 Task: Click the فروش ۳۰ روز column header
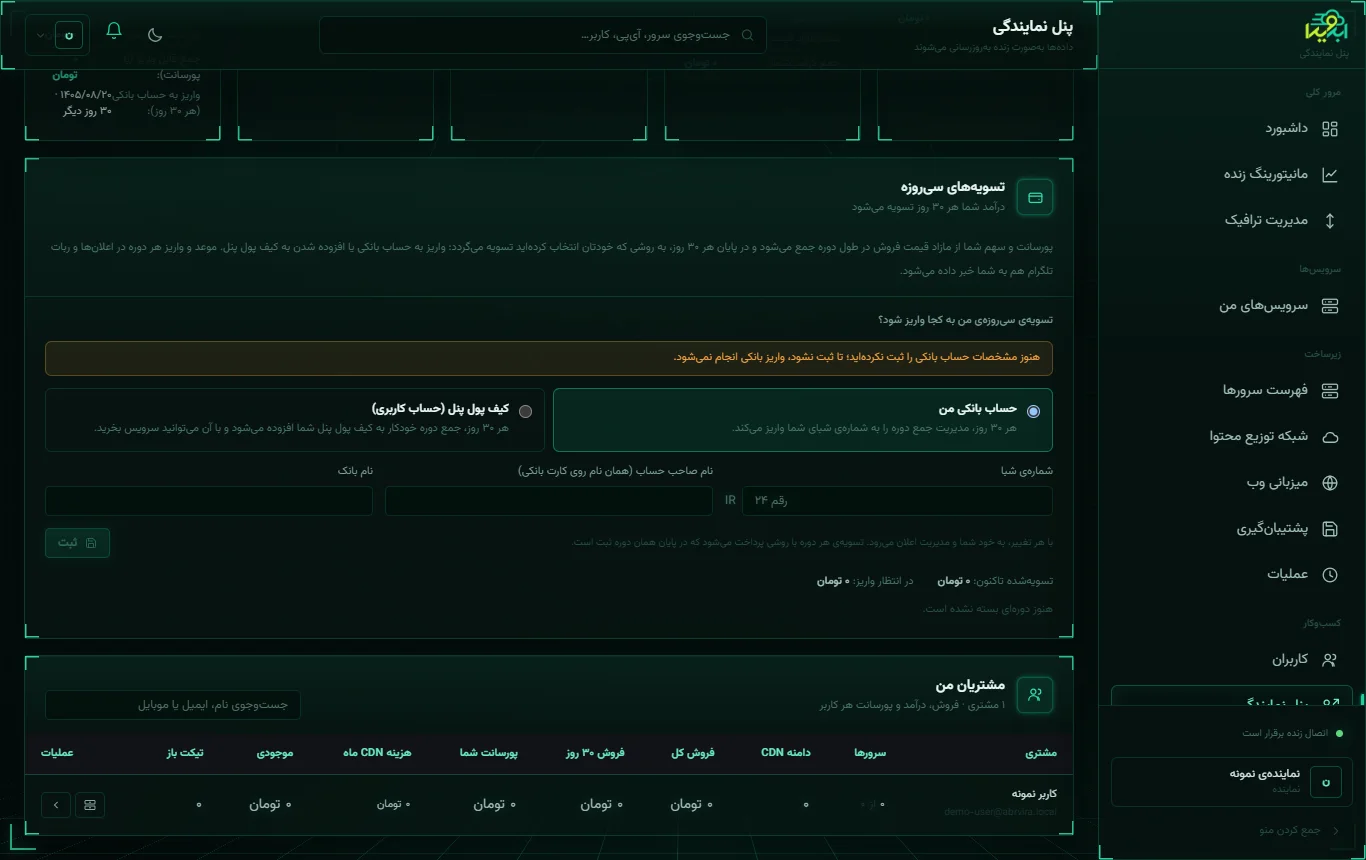click(595, 753)
